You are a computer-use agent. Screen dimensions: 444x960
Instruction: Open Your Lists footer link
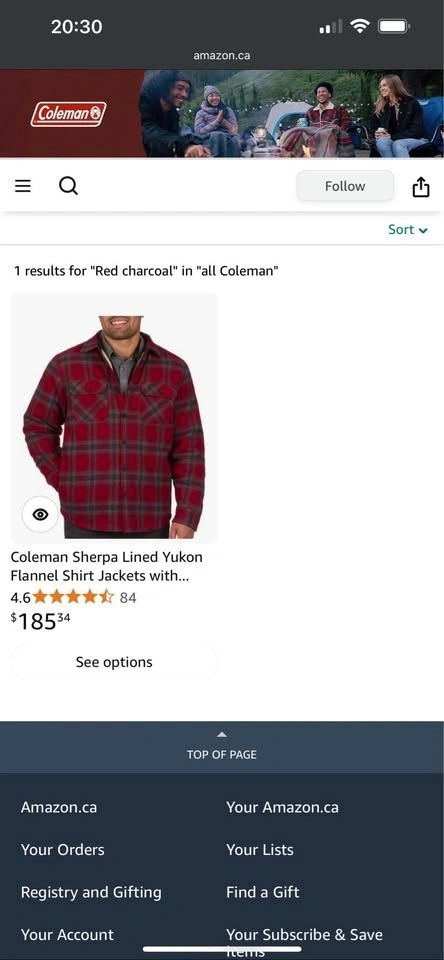coord(260,850)
